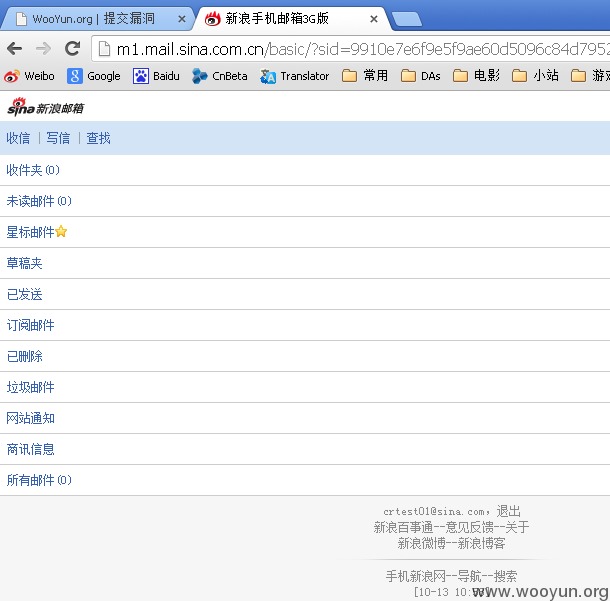Open the 所有邮件 (0) folder
The height and width of the screenshot is (601, 610).
pyautogui.click(x=39, y=480)
